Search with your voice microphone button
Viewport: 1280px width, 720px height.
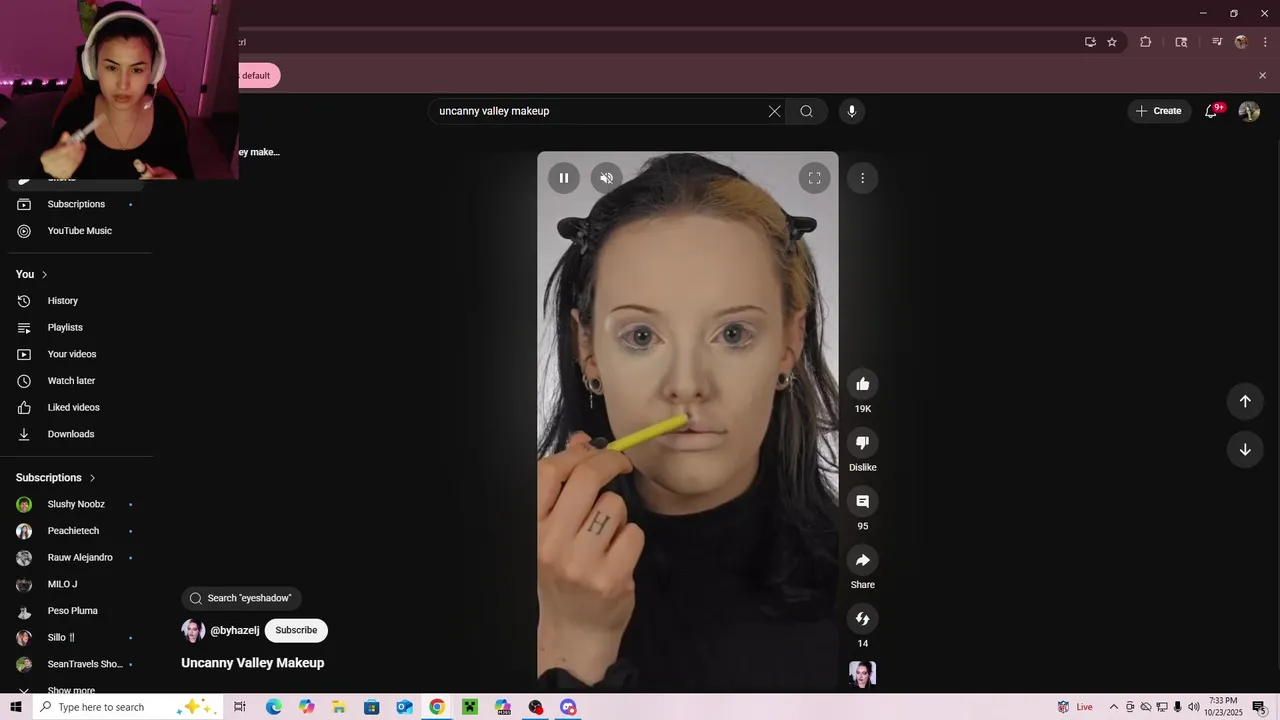[x=852, y=111]
